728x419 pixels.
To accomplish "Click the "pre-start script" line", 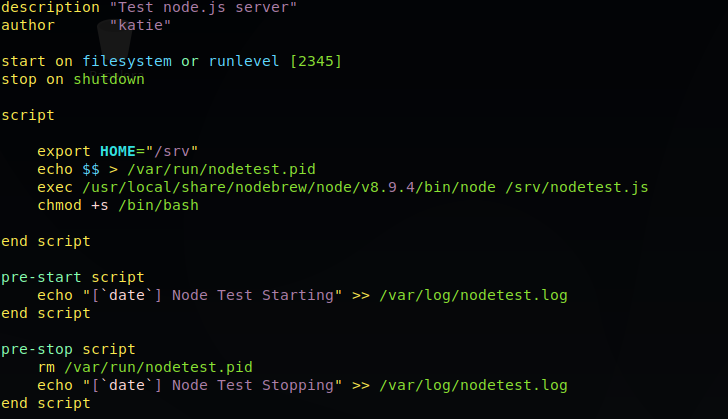I will pyautogui.click(x=73, y=277).
